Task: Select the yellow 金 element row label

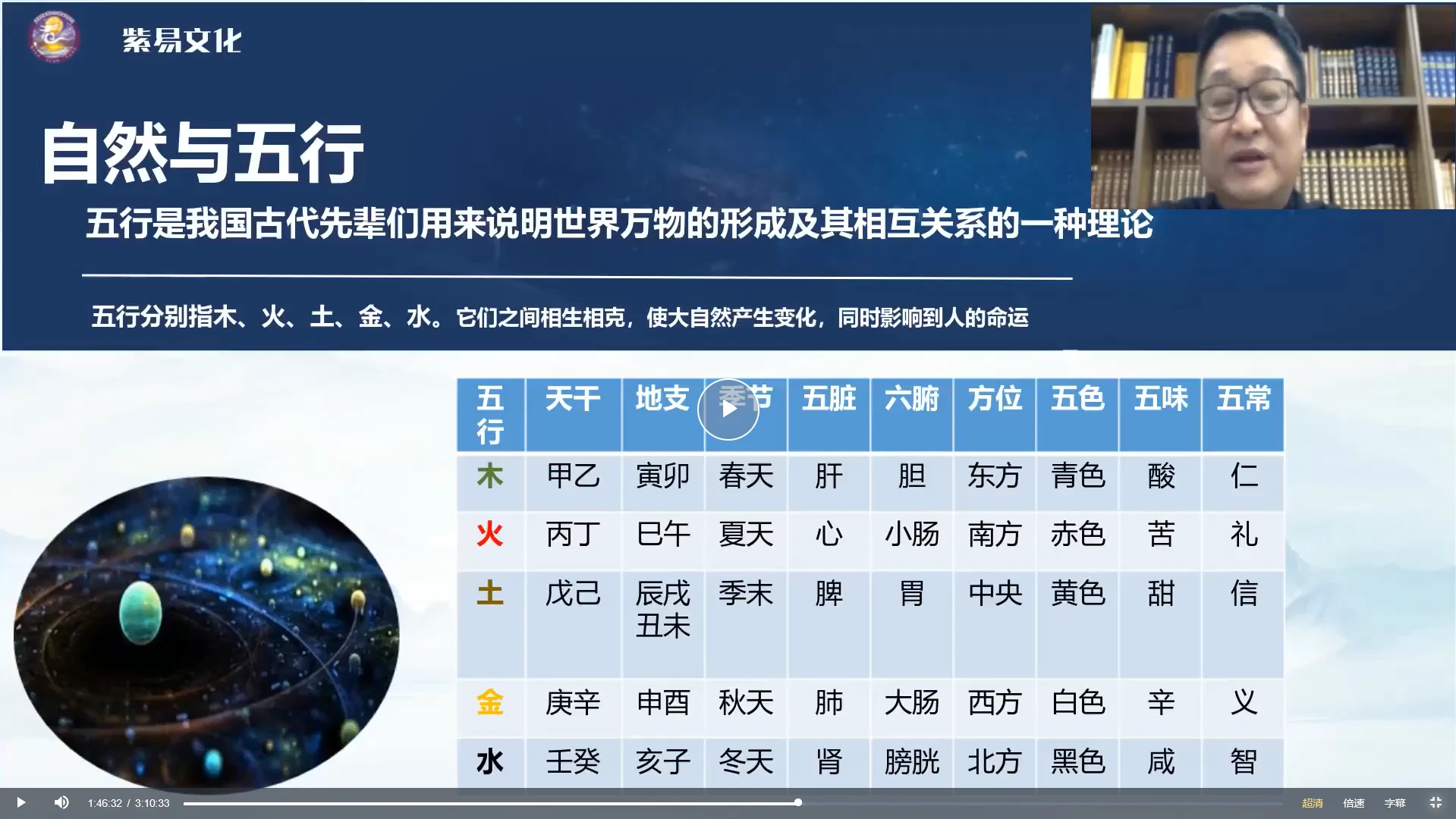Action: tap(489, 702)
